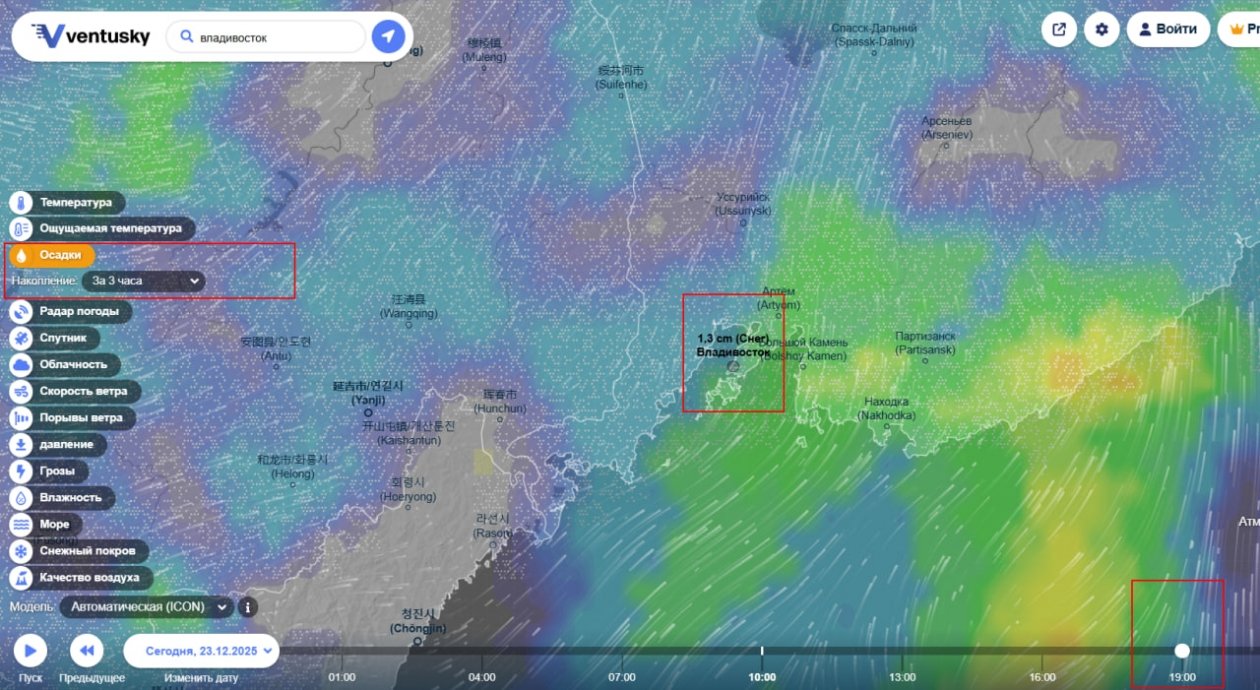
Task: Click the model info icon
Action: tap(247, 607)
